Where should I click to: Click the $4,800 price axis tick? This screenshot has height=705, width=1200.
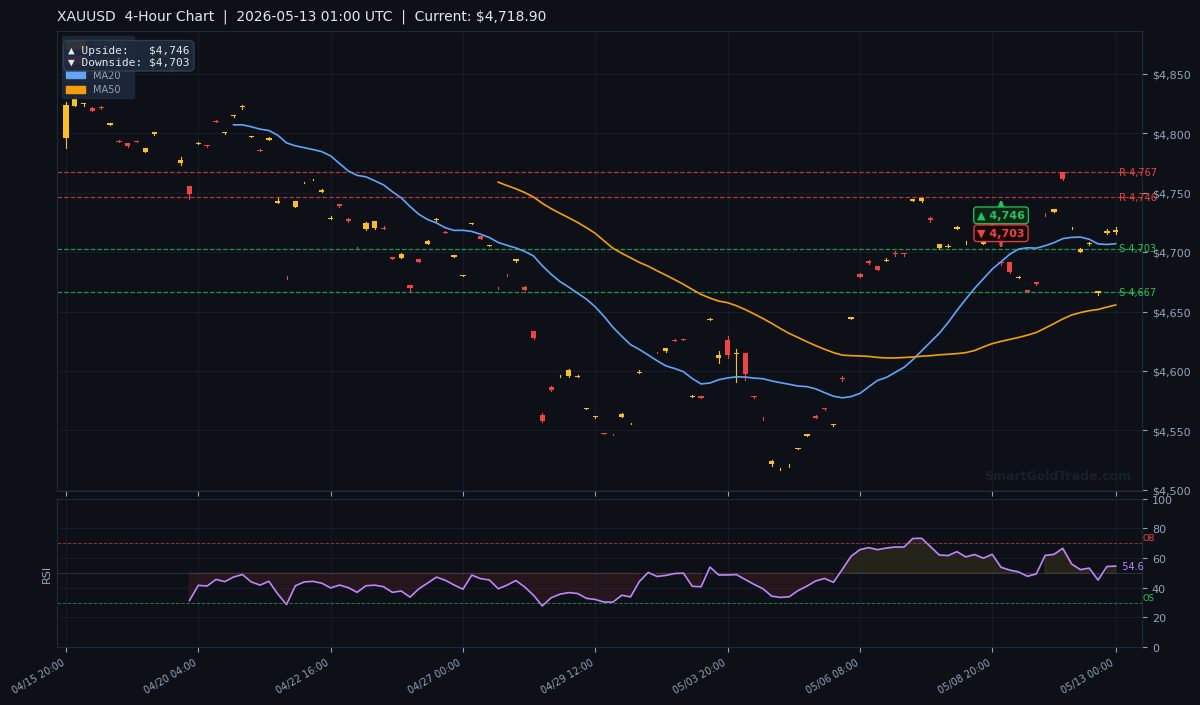pyautogui.click(x=1171, y=134)
